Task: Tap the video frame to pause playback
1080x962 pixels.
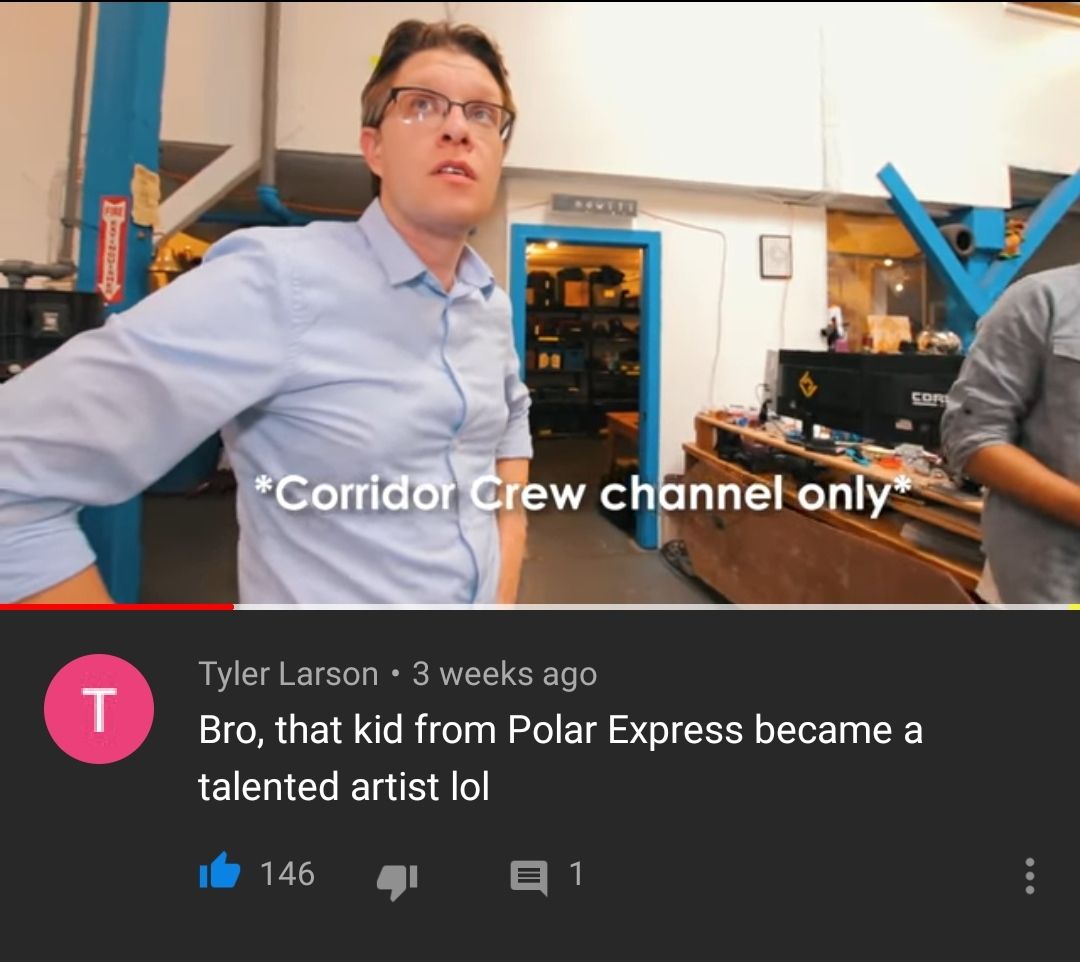Action: click(x=540, y=303)
